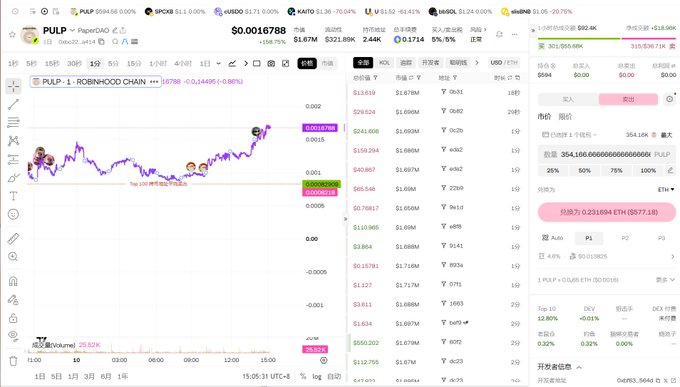Click the alert bell icon in header
The height and width of the screenshot is (387, 680).
(500, 34)
